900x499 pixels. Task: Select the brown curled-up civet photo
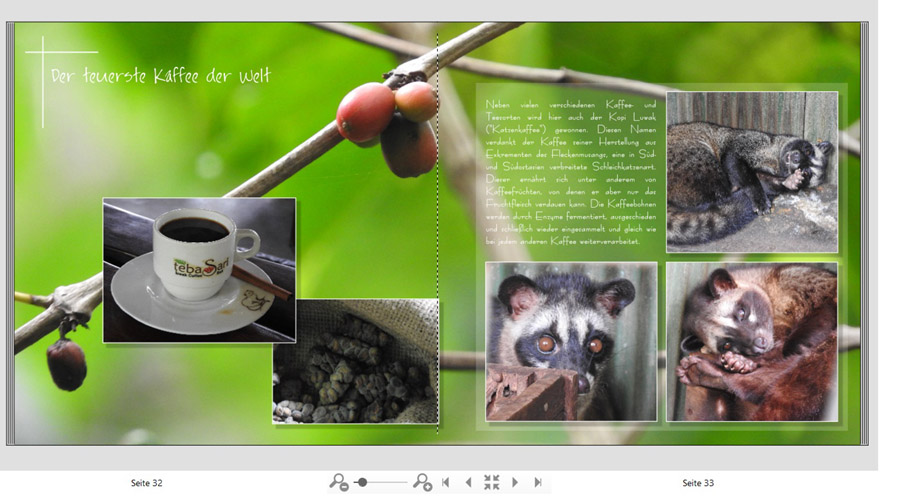752,342
